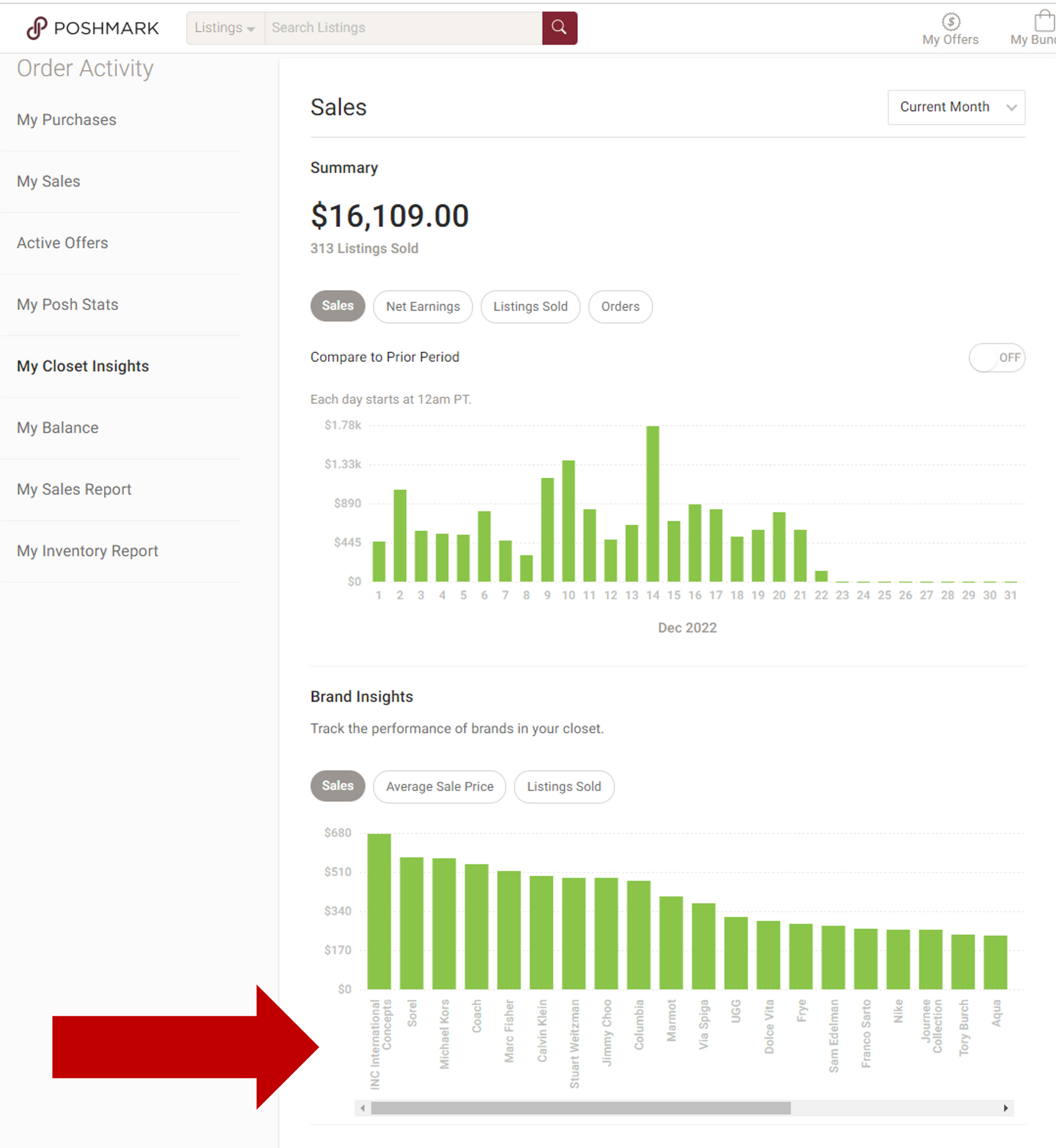Click the Jimmy Choo brand bar
The image size is (1056, 1148).
click(x=606, y=934)
